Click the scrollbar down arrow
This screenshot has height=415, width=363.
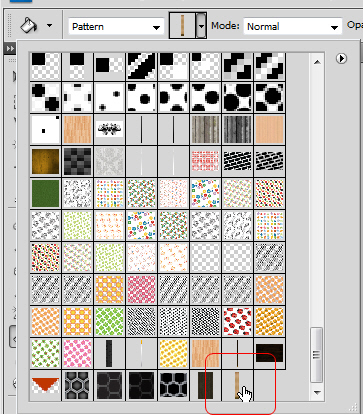pyautogui.click(x=317, y=393)
